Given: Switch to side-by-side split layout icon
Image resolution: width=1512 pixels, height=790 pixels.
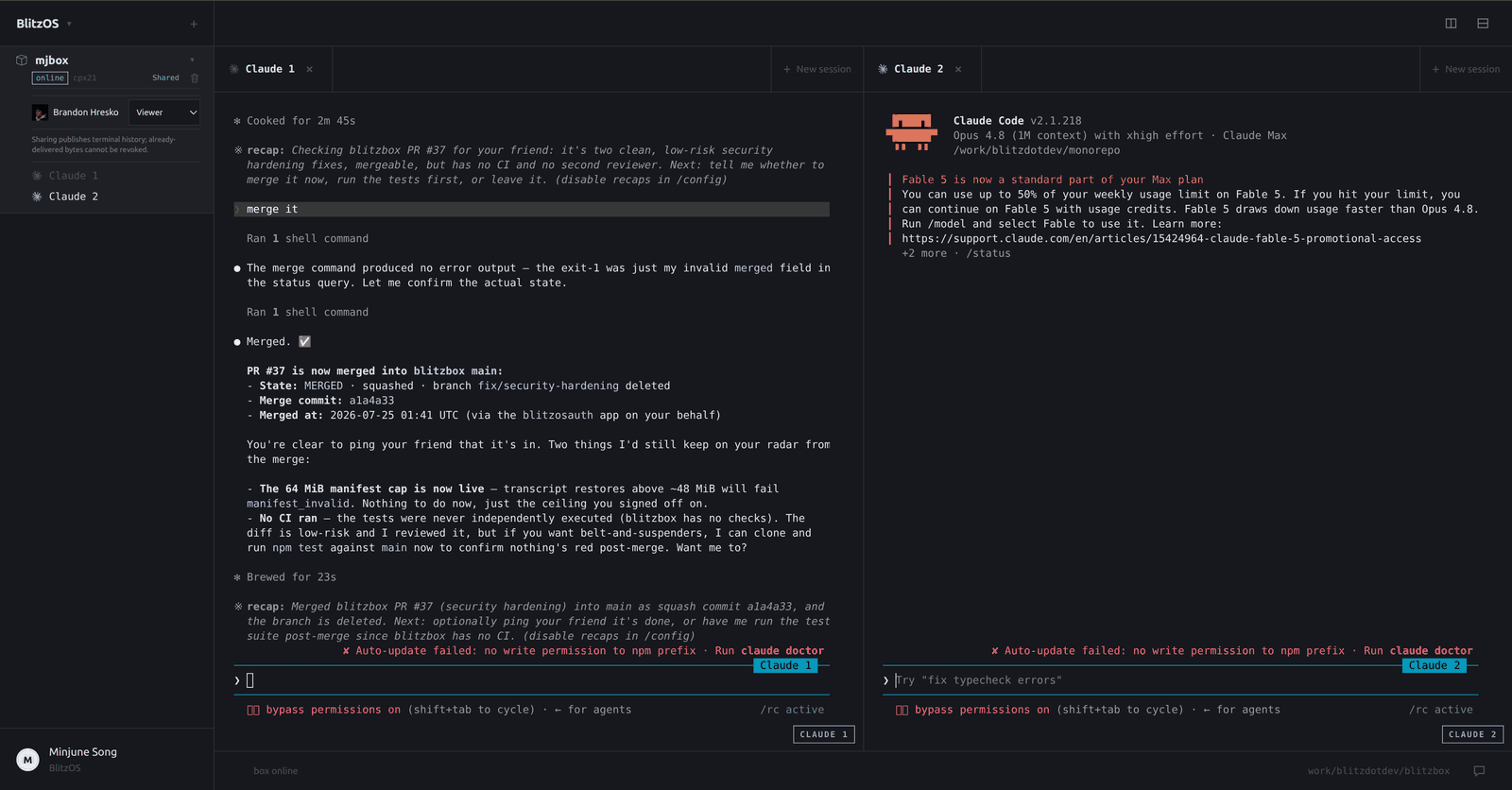Looking at the screenshot, I should tap(1451, 24).
